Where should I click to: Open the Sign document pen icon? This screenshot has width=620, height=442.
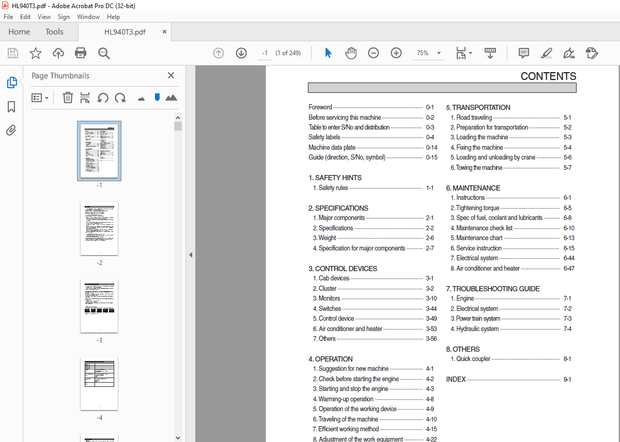(569, 53)
